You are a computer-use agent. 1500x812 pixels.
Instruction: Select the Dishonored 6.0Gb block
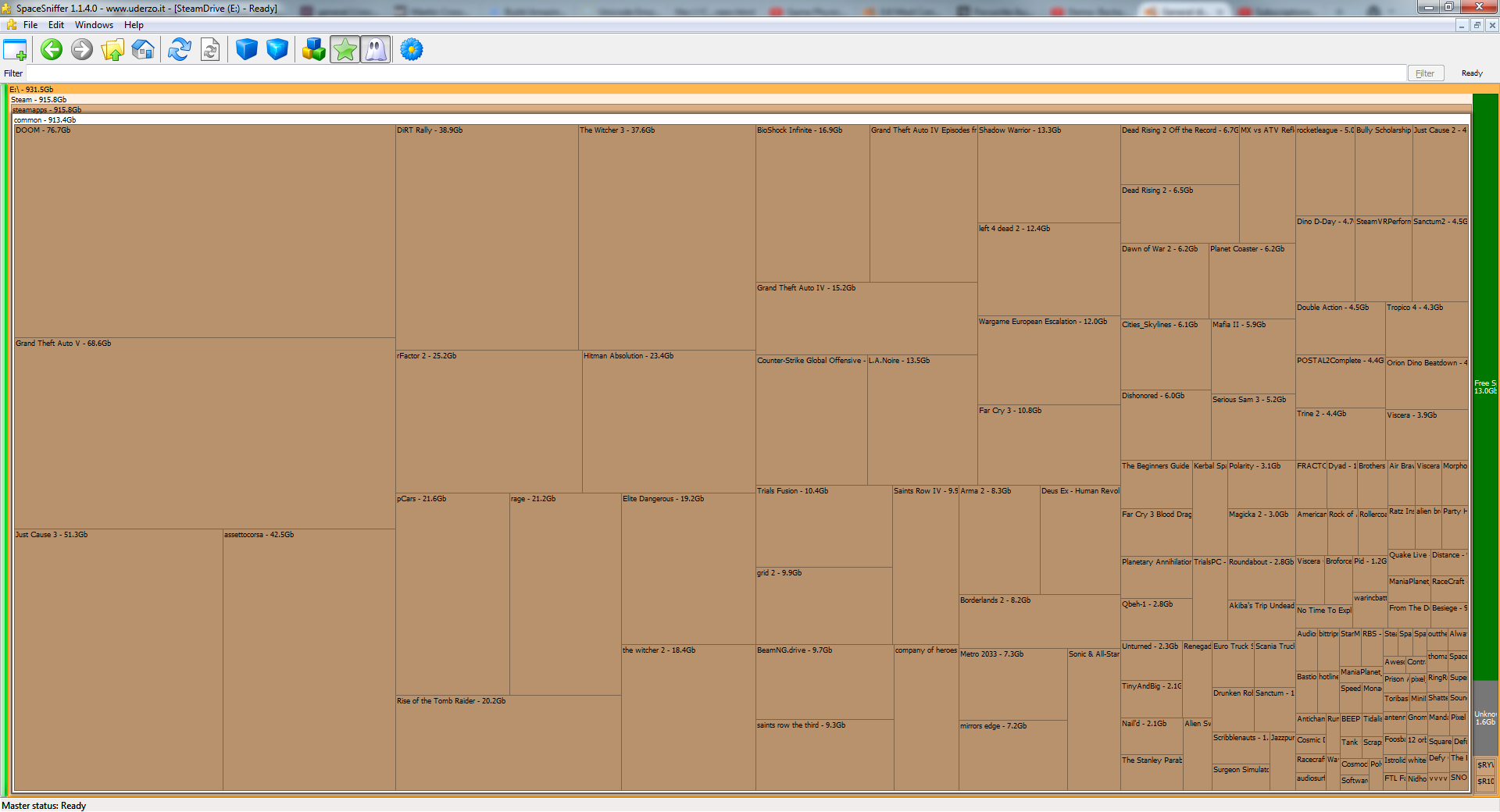pyautogui.click(x=1166, y=425)
